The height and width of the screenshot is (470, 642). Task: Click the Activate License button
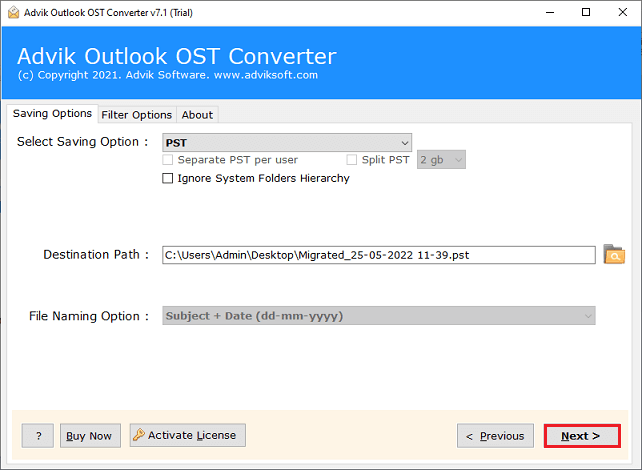tap(188, 435)
